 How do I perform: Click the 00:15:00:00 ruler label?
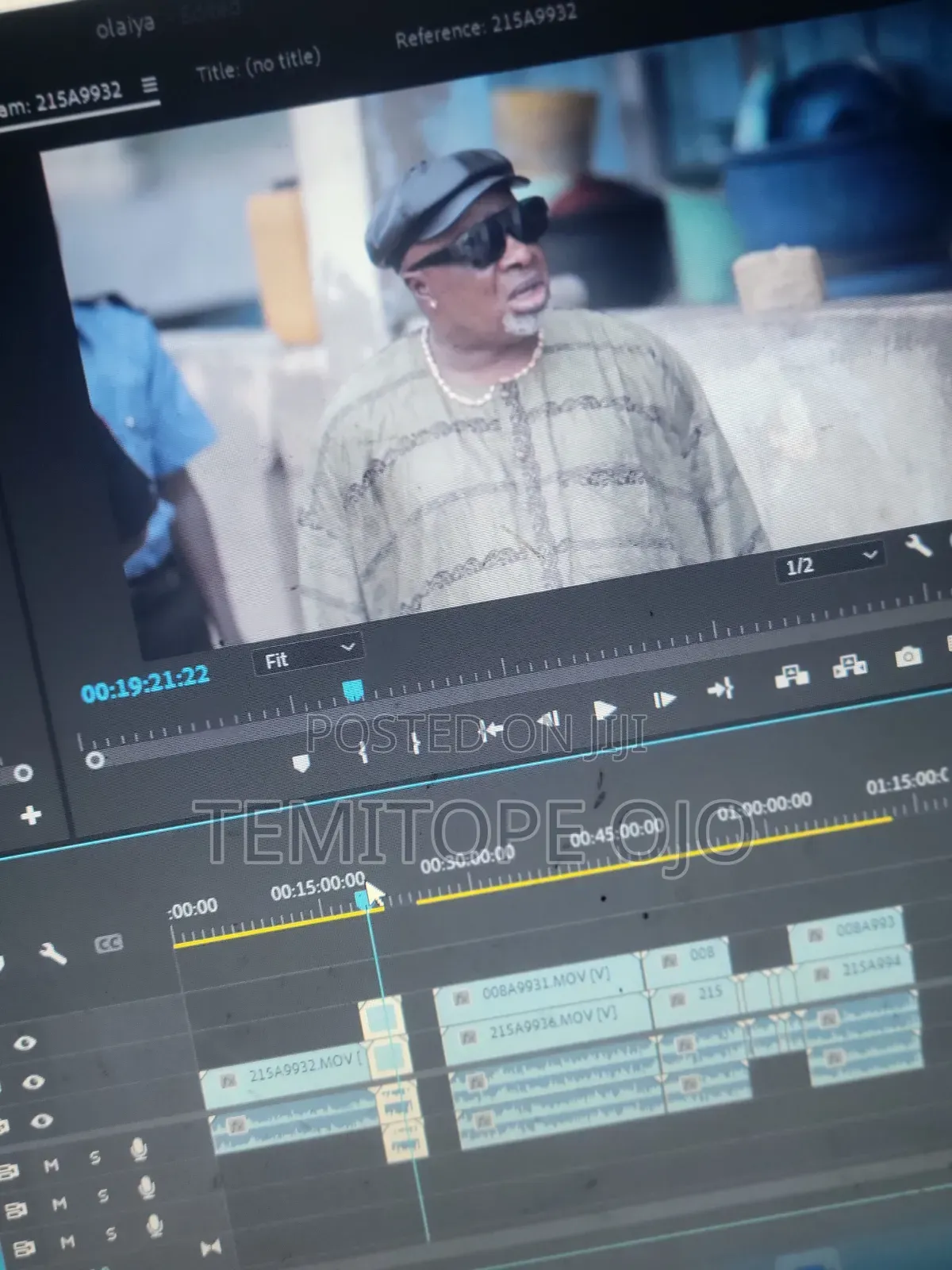click(x=317, y=887)
